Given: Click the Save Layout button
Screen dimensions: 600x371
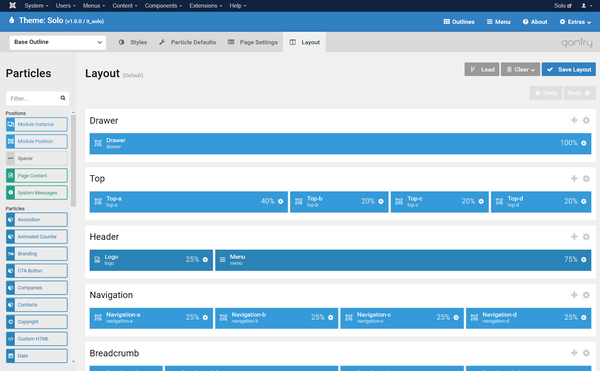Looking at the screenshot, I should coord(569,70).
